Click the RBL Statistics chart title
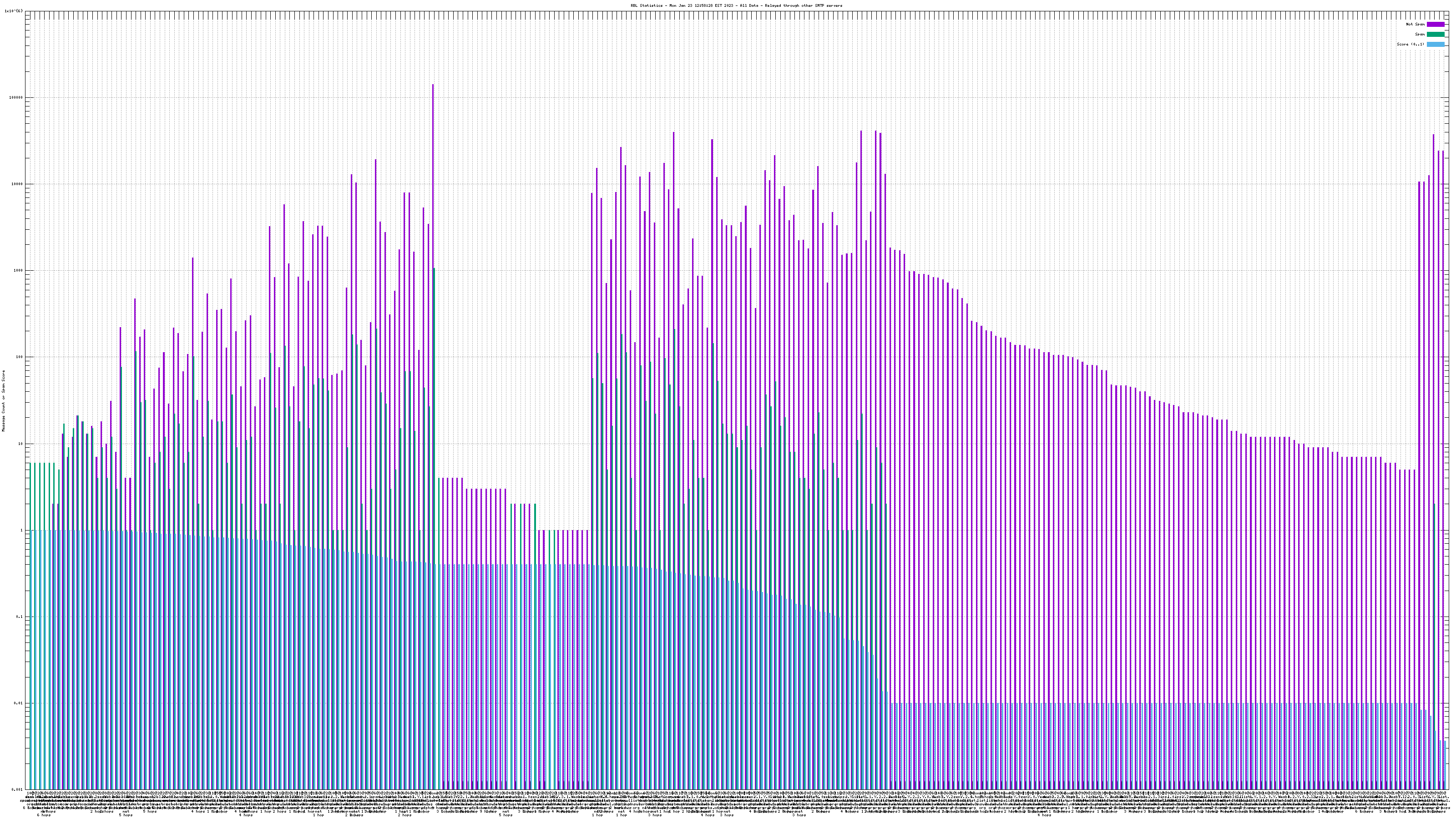 [x=736, y=5]
